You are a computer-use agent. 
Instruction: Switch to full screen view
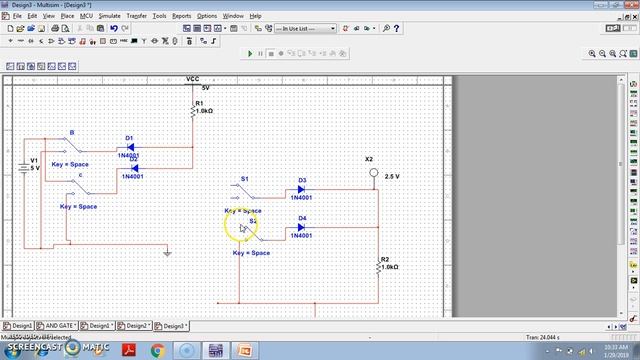(633, 53)
